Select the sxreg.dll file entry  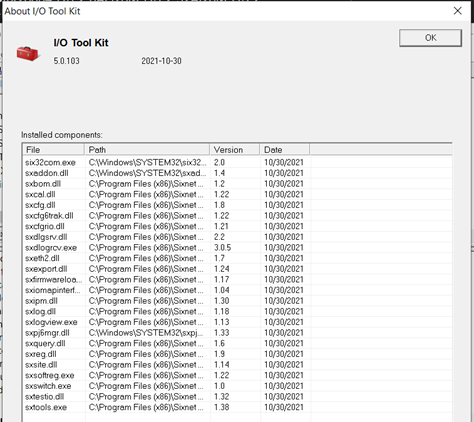tap(41, 354)
